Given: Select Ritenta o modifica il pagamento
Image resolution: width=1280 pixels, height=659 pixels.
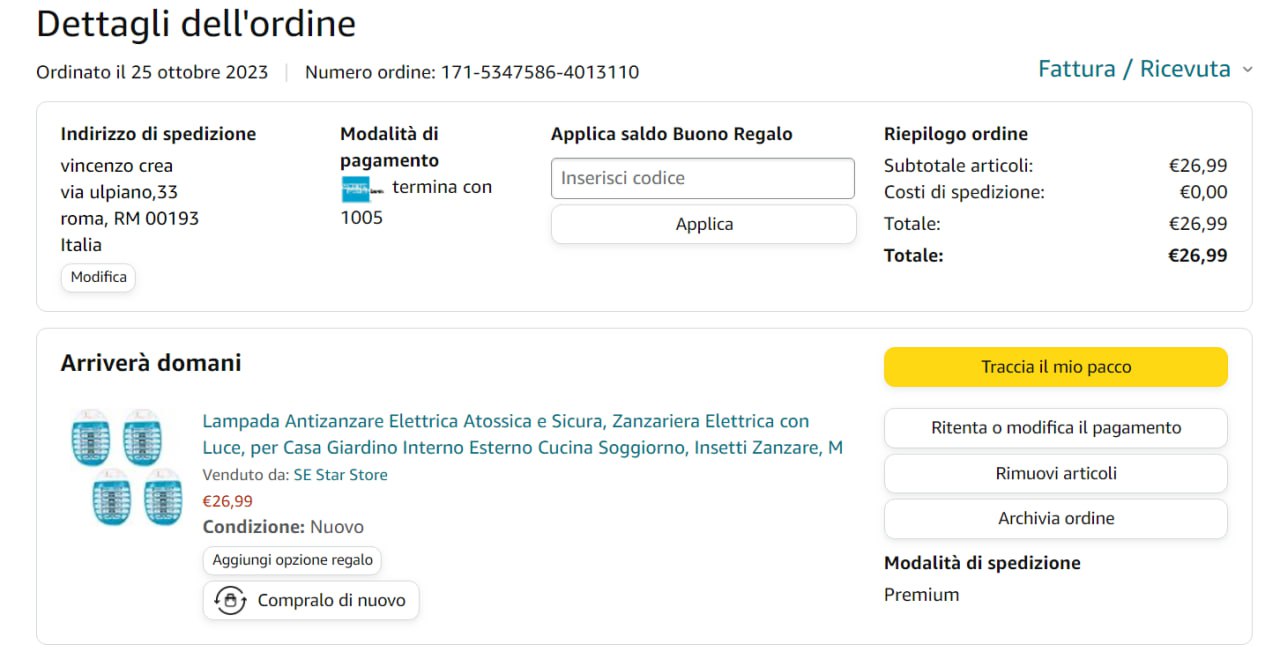Looking at the screenshot, I should point(1055,428).
